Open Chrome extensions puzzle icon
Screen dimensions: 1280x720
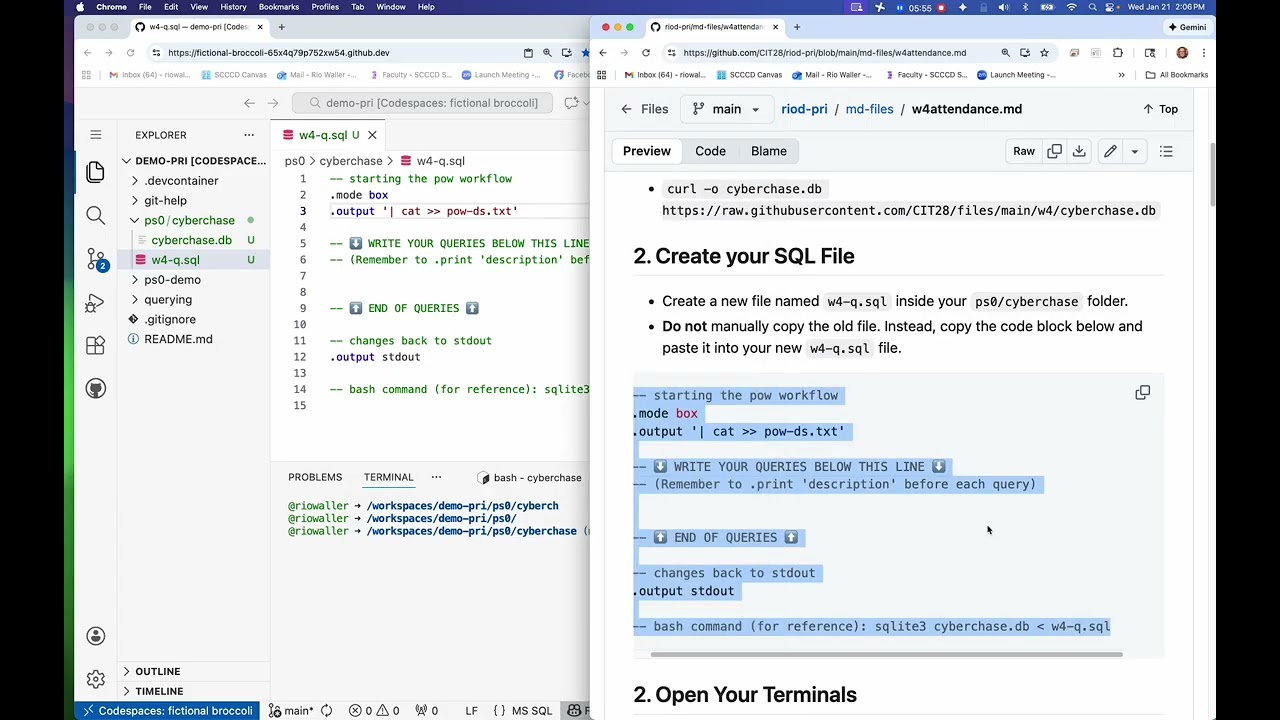click(x=1117, y=52)
